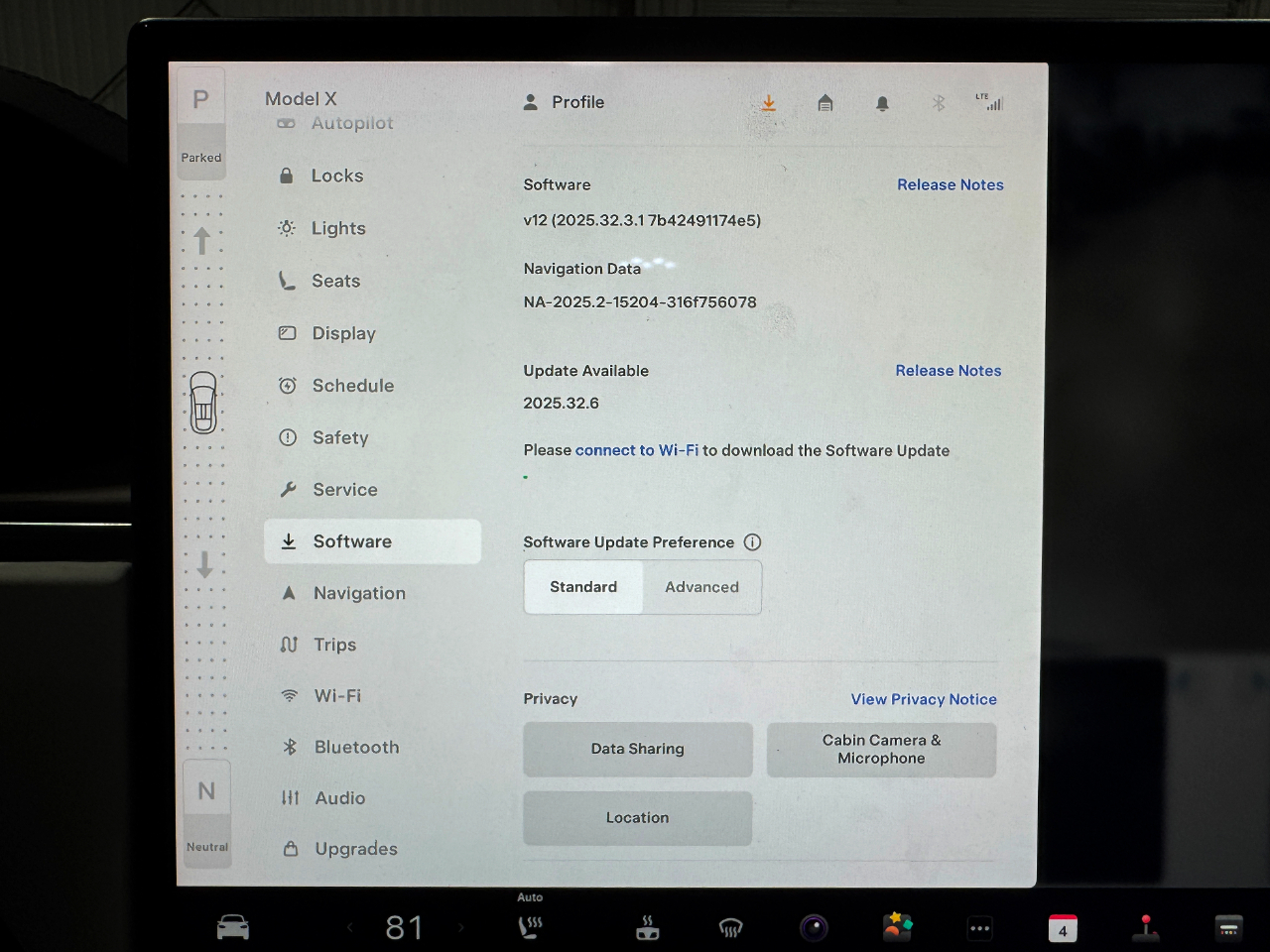The image size is (1270, 952).
Task: Launch the Arcade joystick icon
Action: tap(1146, 927)
